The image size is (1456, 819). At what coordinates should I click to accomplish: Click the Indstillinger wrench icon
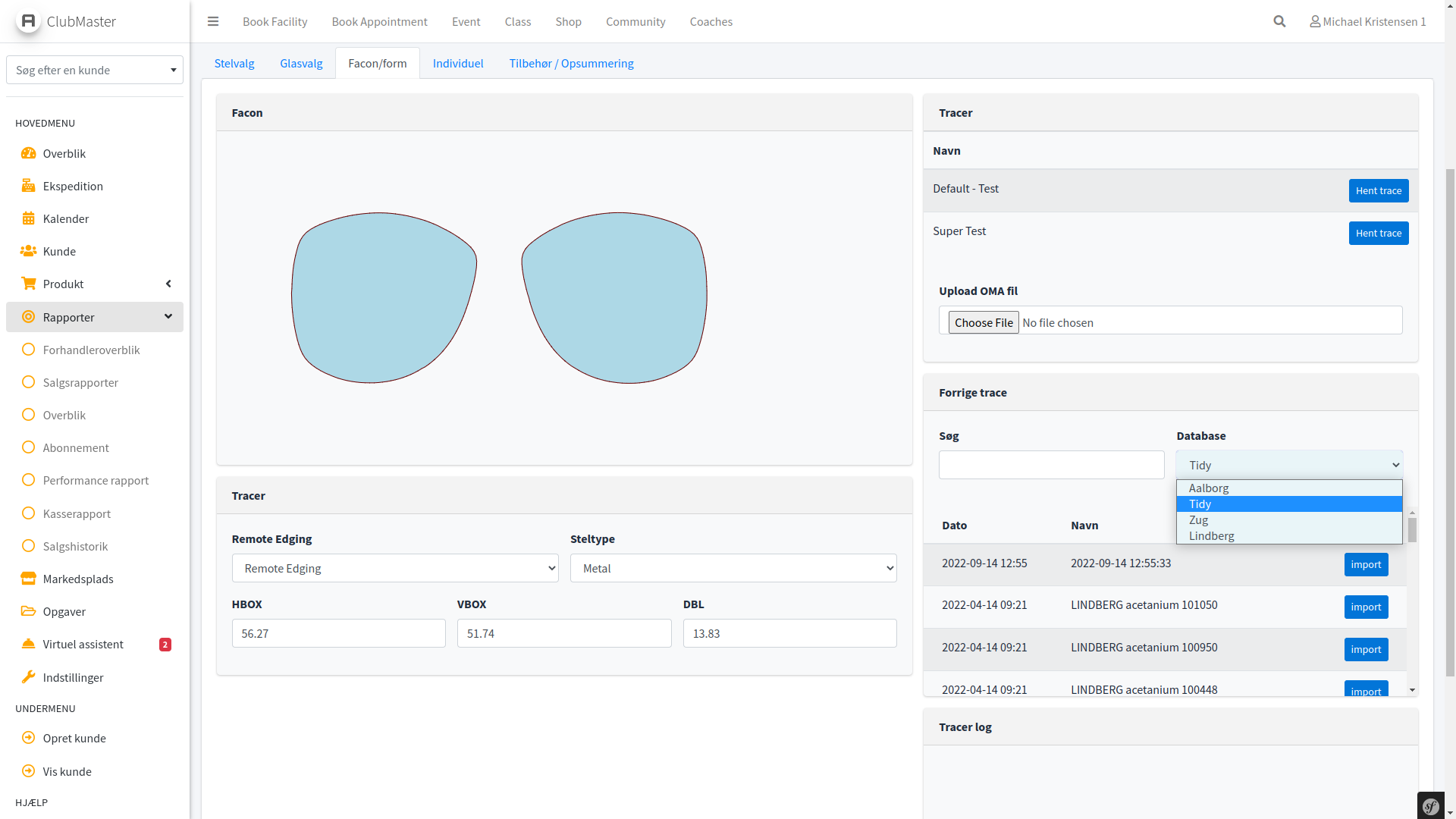29,677
